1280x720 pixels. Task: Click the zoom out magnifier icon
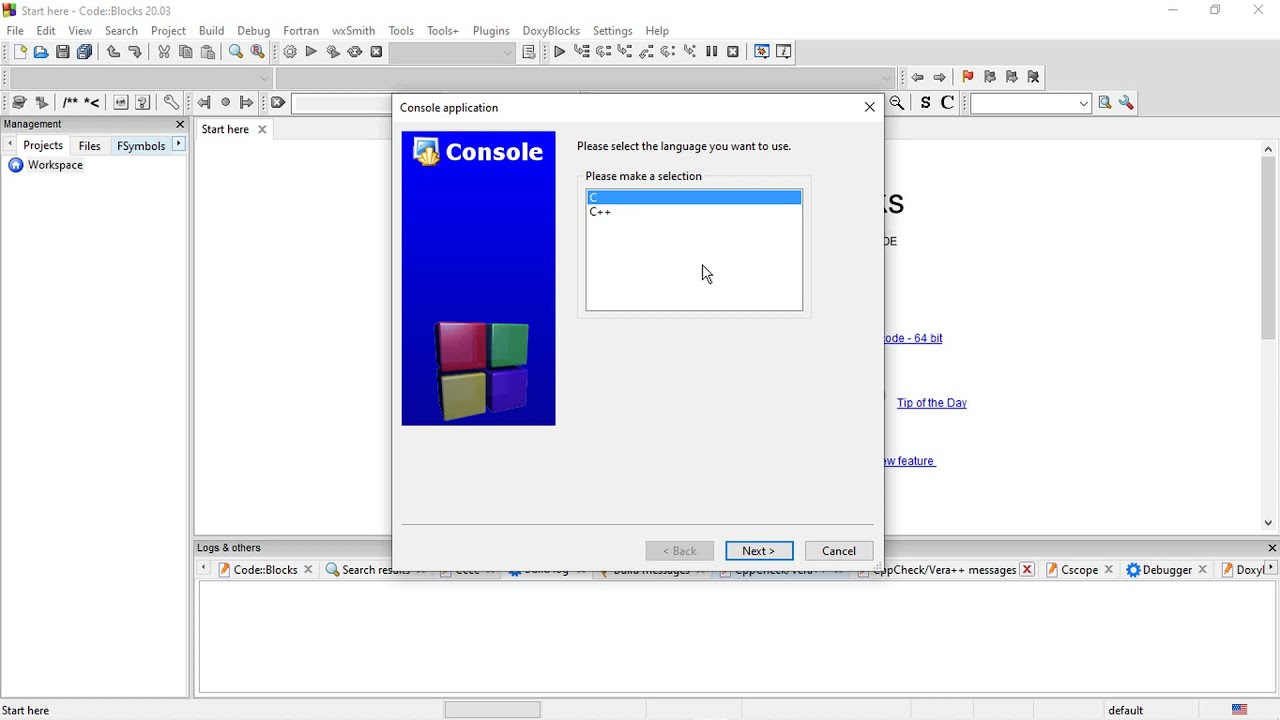tap(897, 103)
